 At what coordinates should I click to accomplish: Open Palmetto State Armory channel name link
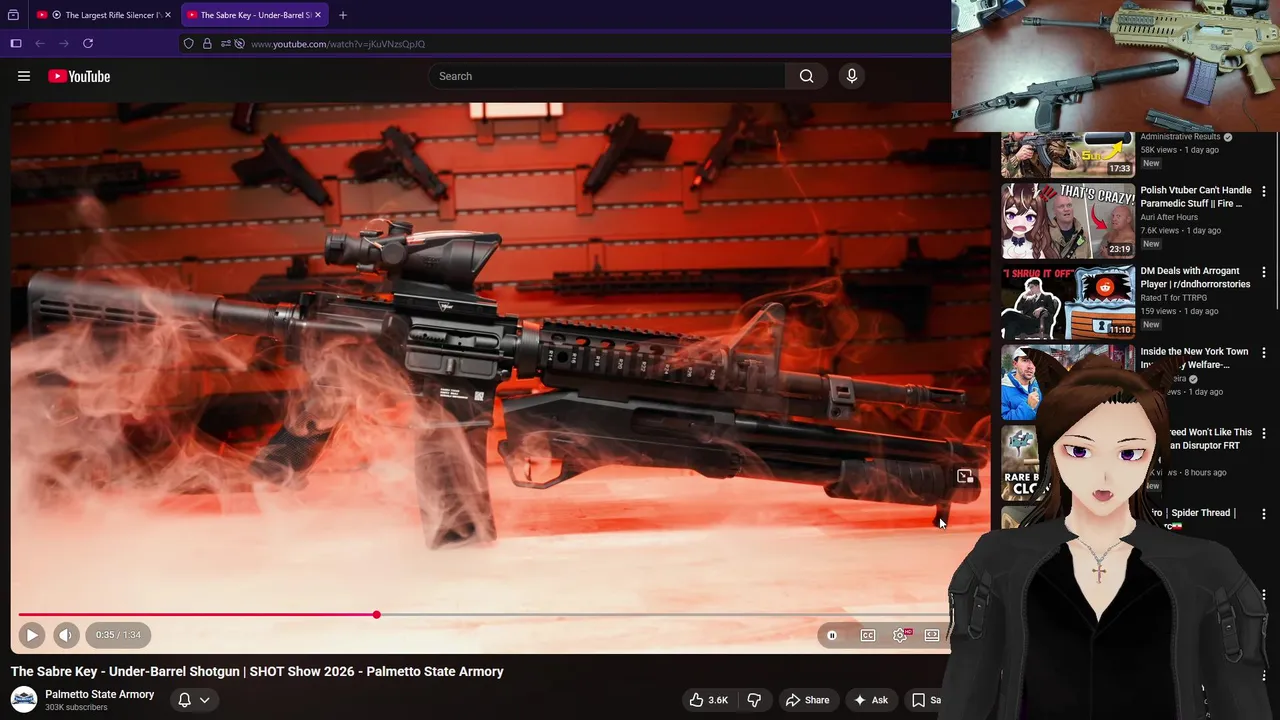(x=100, y=694)
